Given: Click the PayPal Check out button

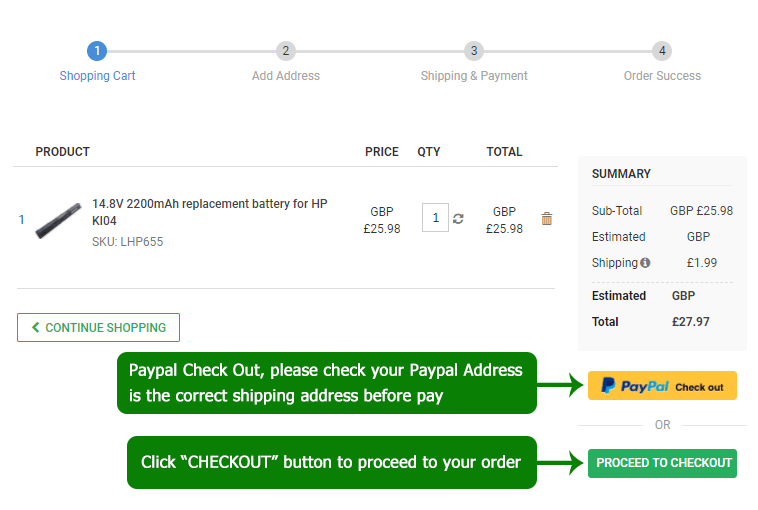Looking at the screenshot, I should [662, 386].
